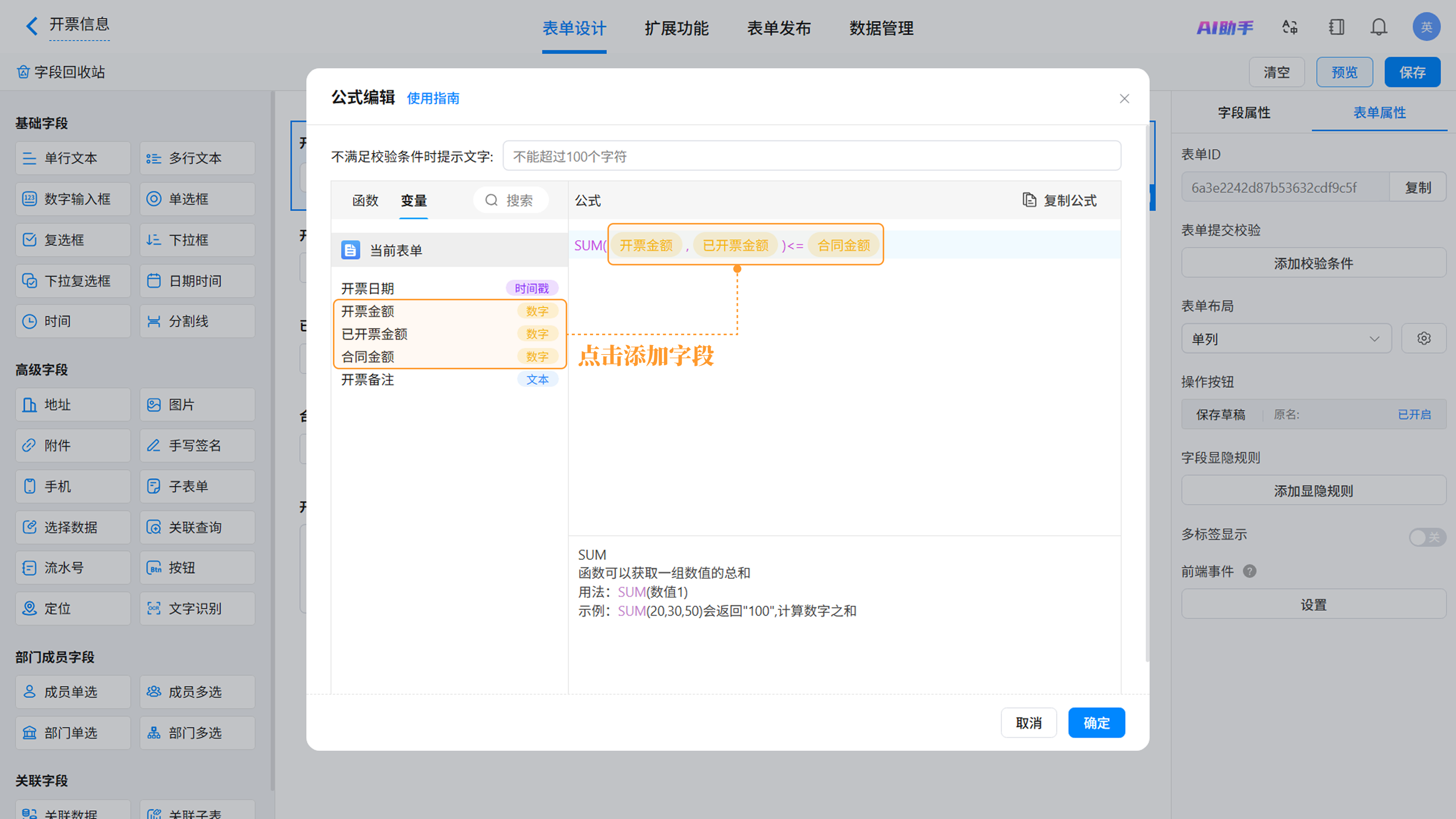The width and height of the screenshot is (1456, 819).
Task: Switch to 数据管理 tab
Action: pyautogui.click(x=881, y=28)
